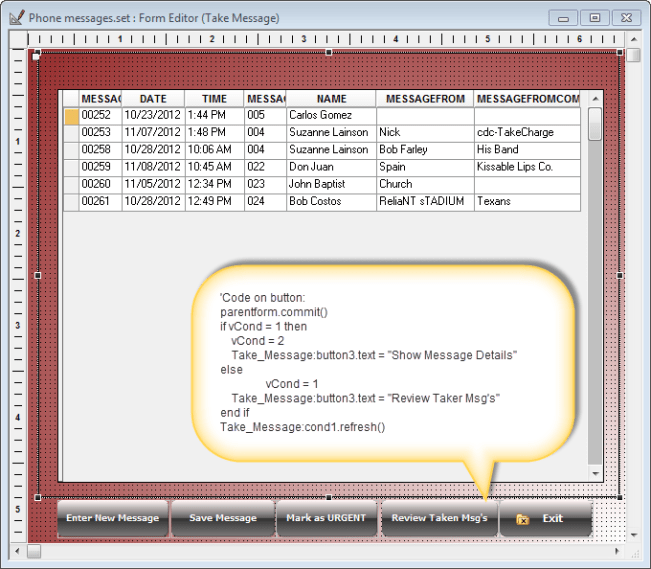Click the grid's vertical scrollbar thumb
Viewport: 651px width, 569px height.
(595, 125)
